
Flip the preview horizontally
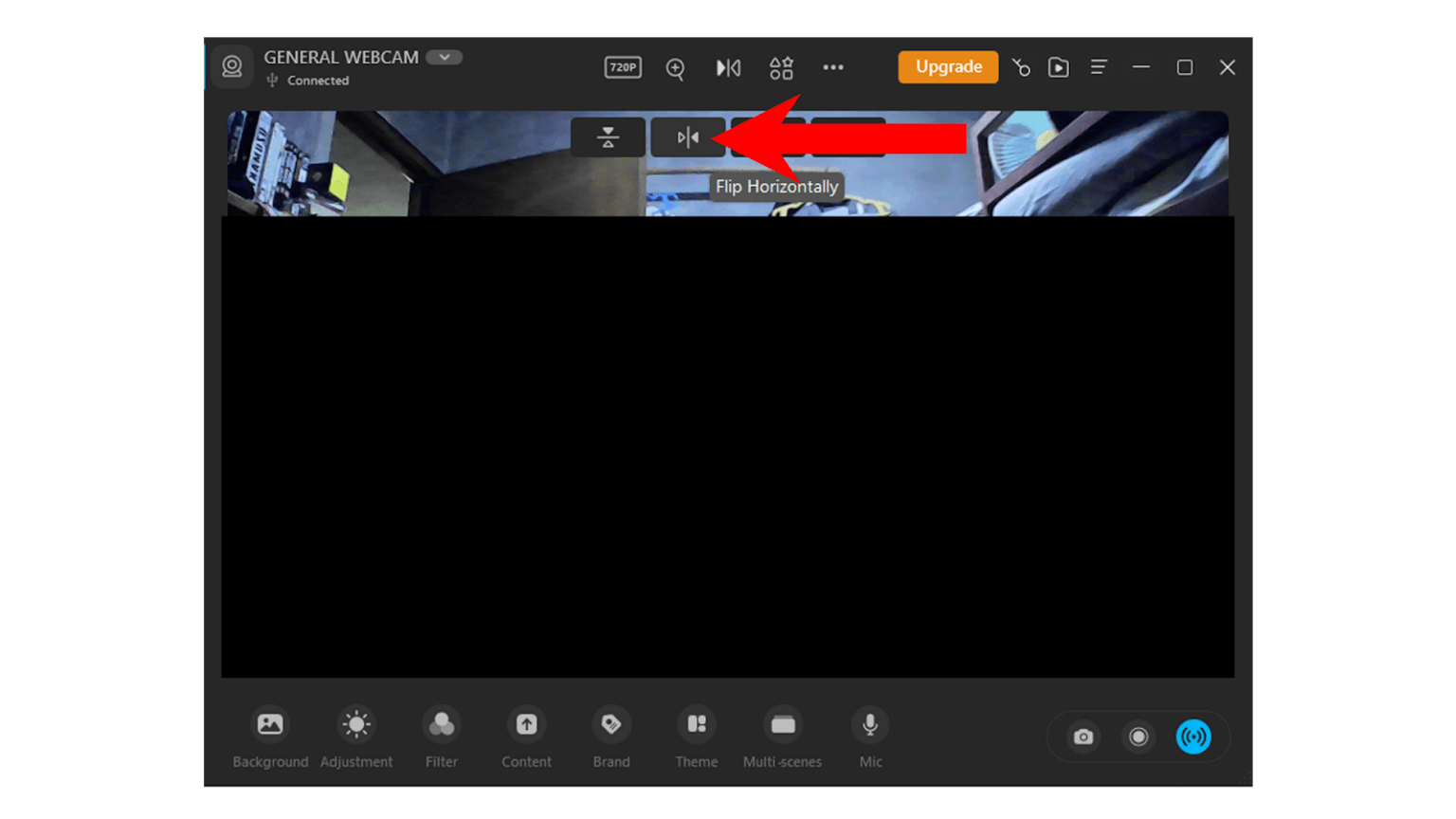(688, 137)
